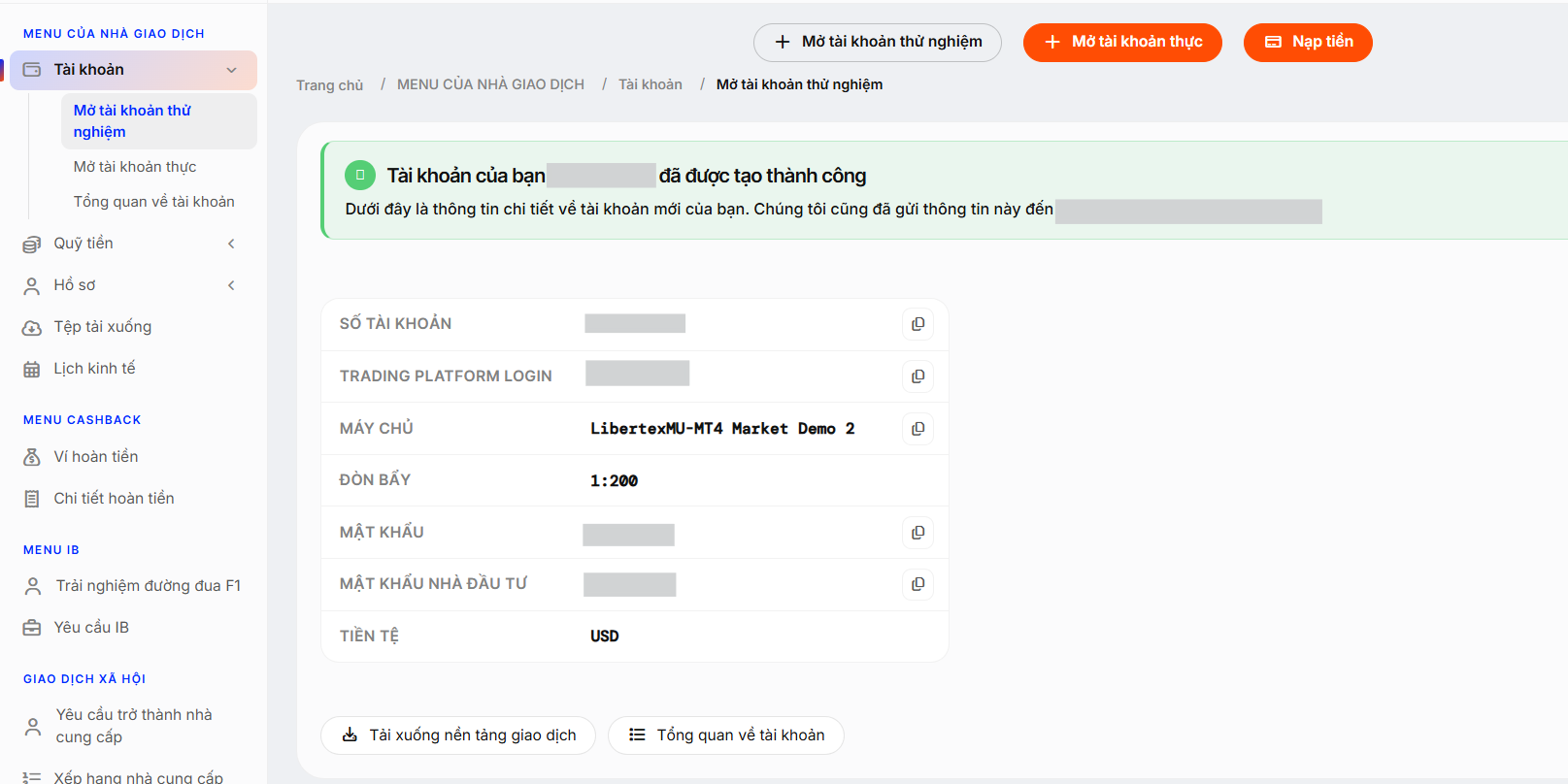Viewport: 1568px width, 784px height.
Task: Collapse the Tài khoản menu section
Action: pos(231,70)
